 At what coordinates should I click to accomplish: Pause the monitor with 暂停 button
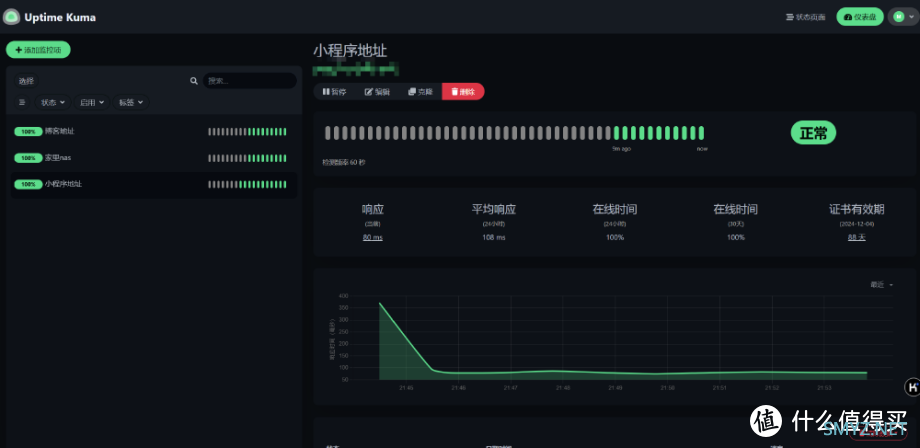pyautogui.click(x=334, y=91)
